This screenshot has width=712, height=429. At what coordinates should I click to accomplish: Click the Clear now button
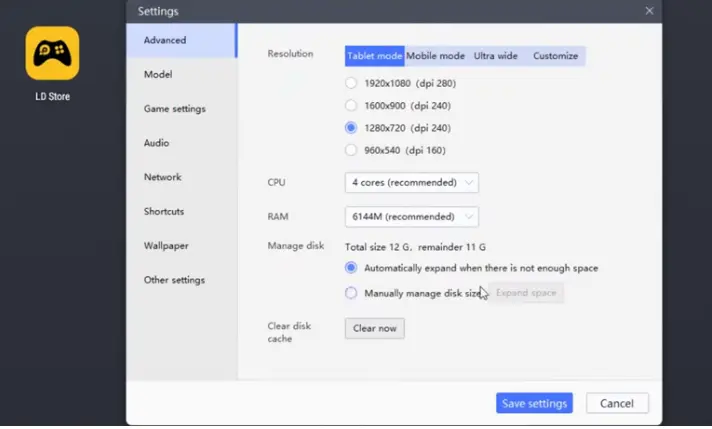[374, 328]
